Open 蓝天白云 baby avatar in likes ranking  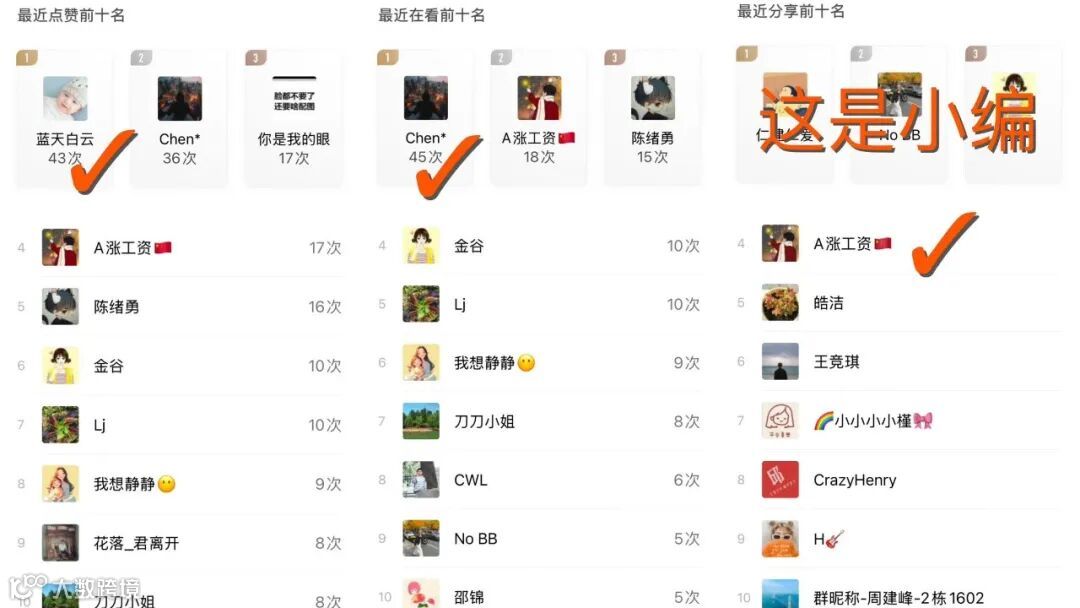(x=65, y=98)
